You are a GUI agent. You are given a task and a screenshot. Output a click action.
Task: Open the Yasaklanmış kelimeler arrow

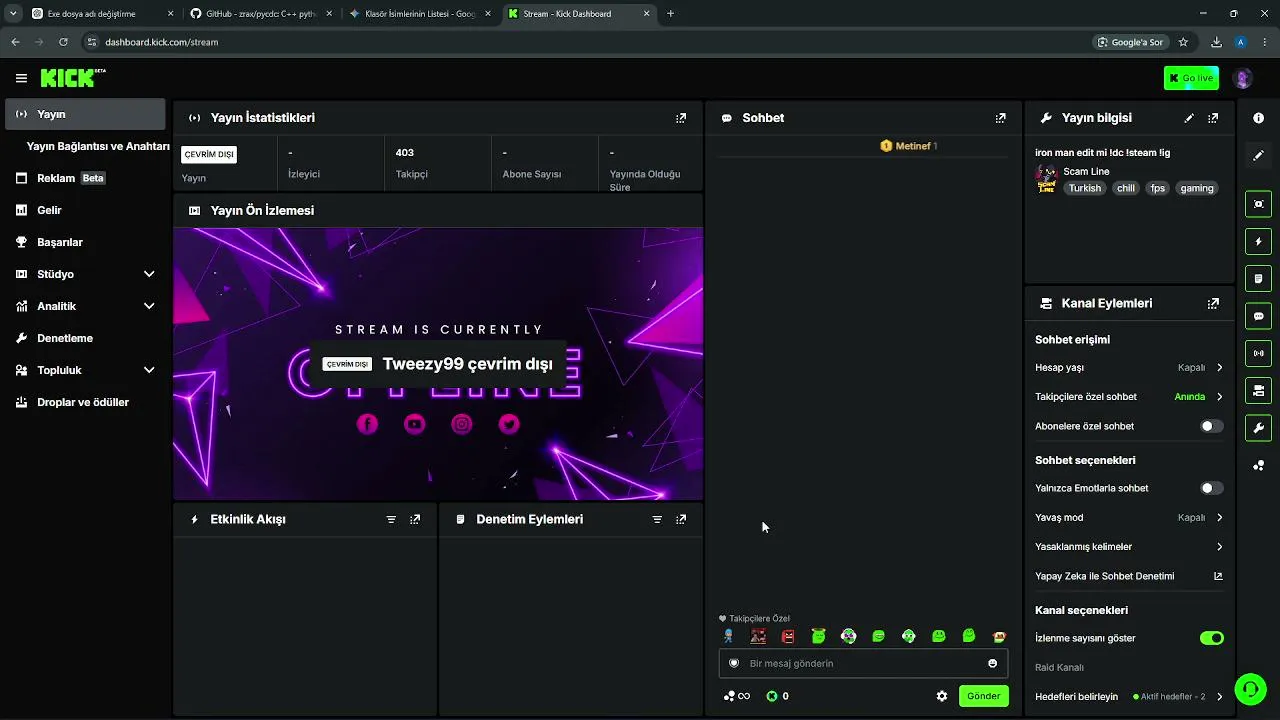pyautogui.click(x=1219, y=547)
